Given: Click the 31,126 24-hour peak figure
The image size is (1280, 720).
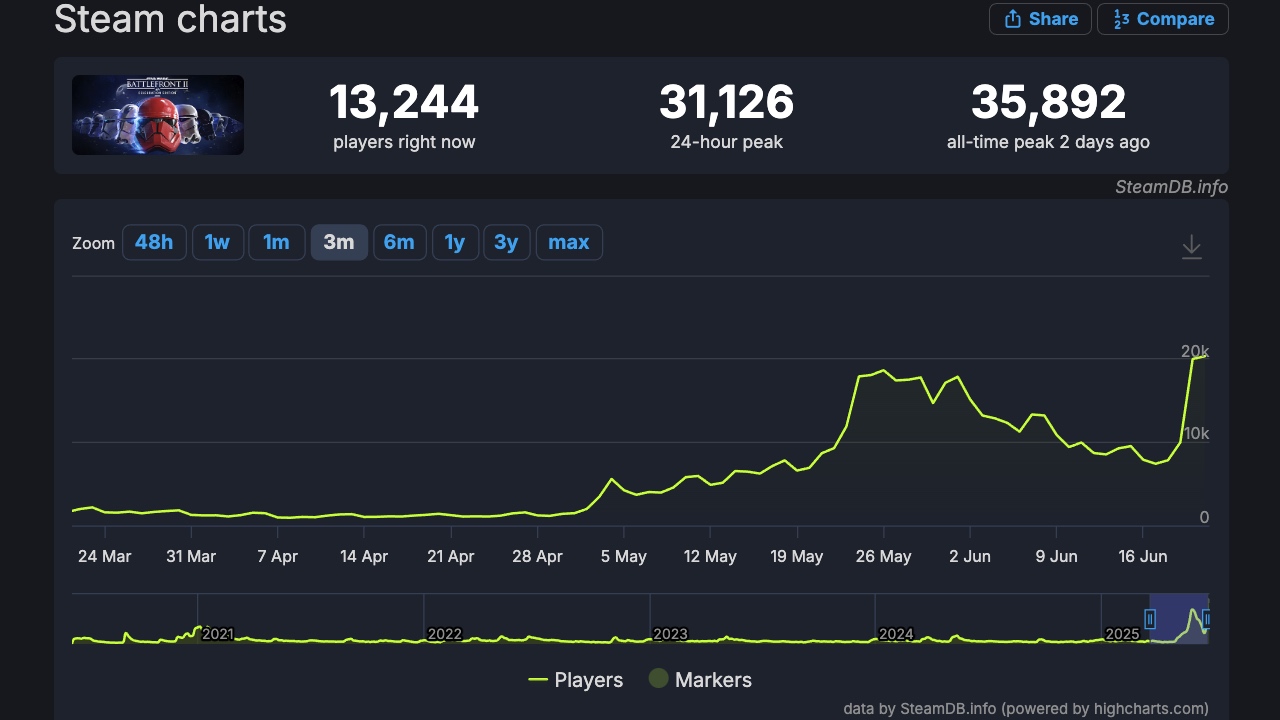Looking at the screenshot, I should tap(727, 102).
